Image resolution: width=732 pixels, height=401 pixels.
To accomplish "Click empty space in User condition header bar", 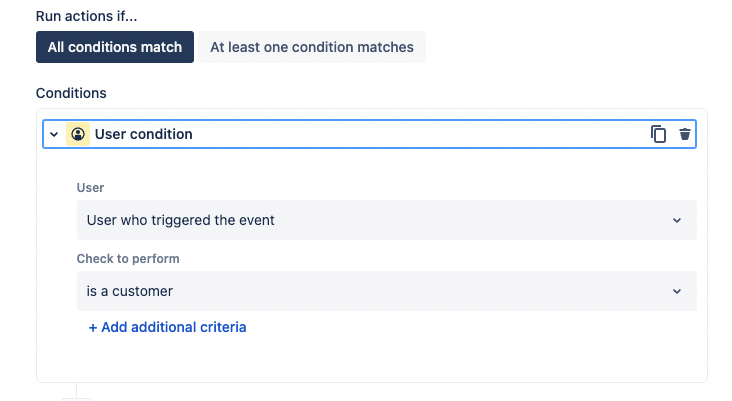I will click(420, 134).
